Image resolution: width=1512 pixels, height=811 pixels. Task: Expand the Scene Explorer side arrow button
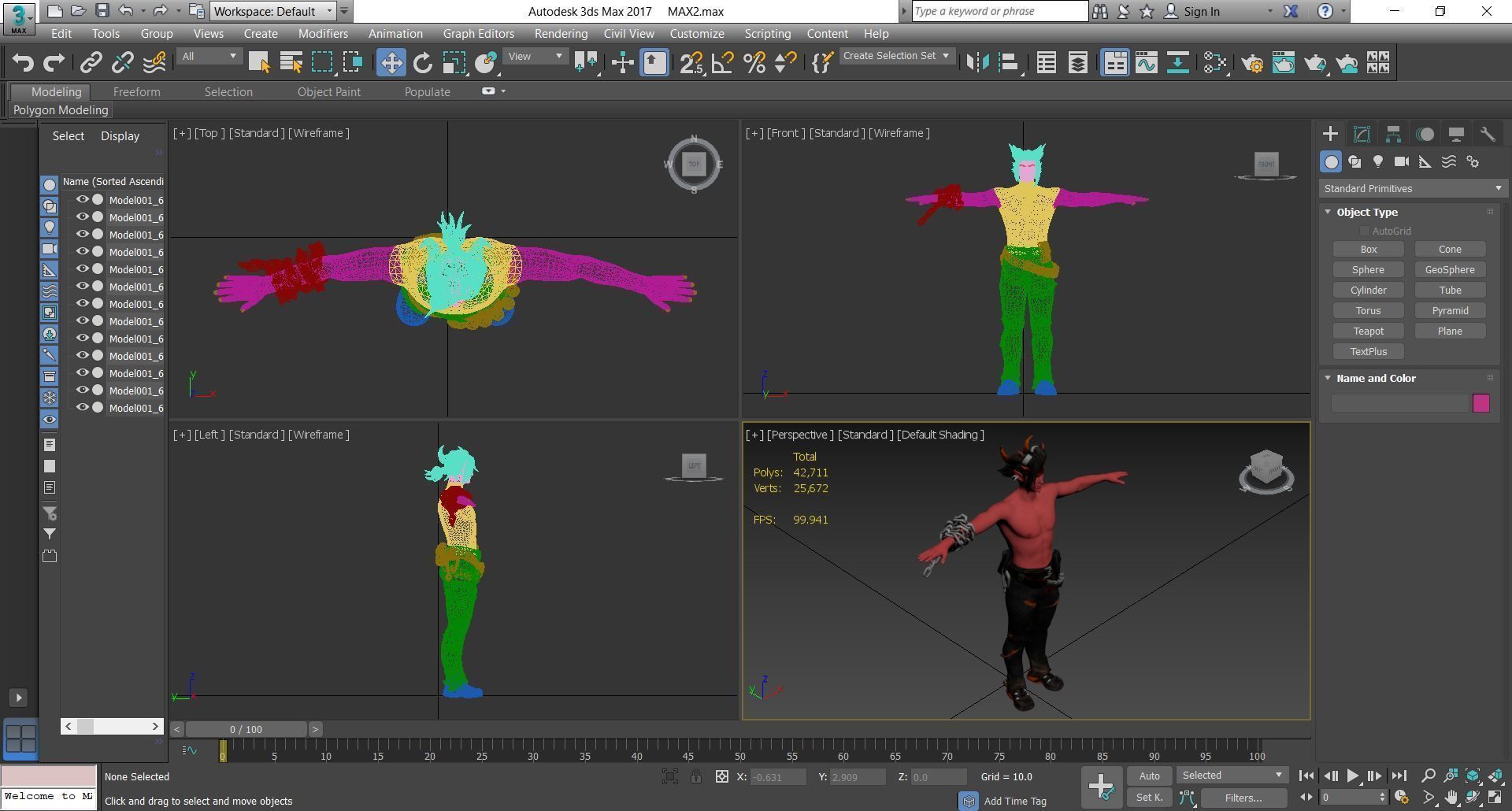pos(19,698)
